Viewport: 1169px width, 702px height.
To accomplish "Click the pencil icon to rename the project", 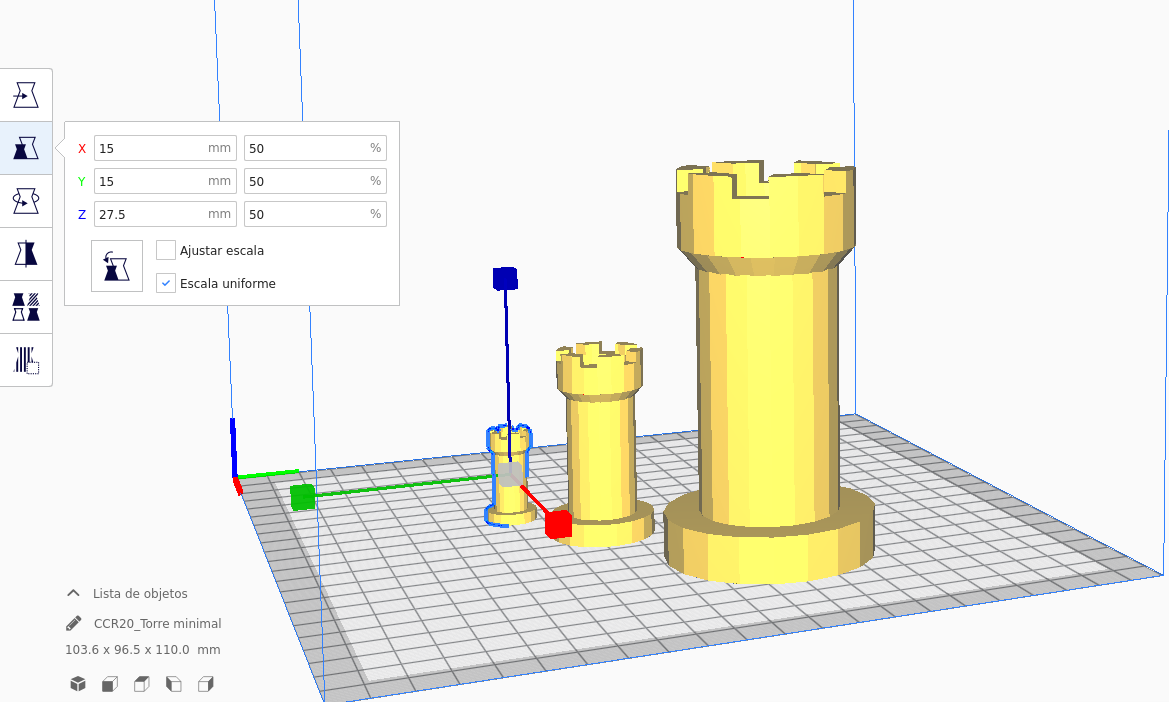I will click(x=74, y=623).
